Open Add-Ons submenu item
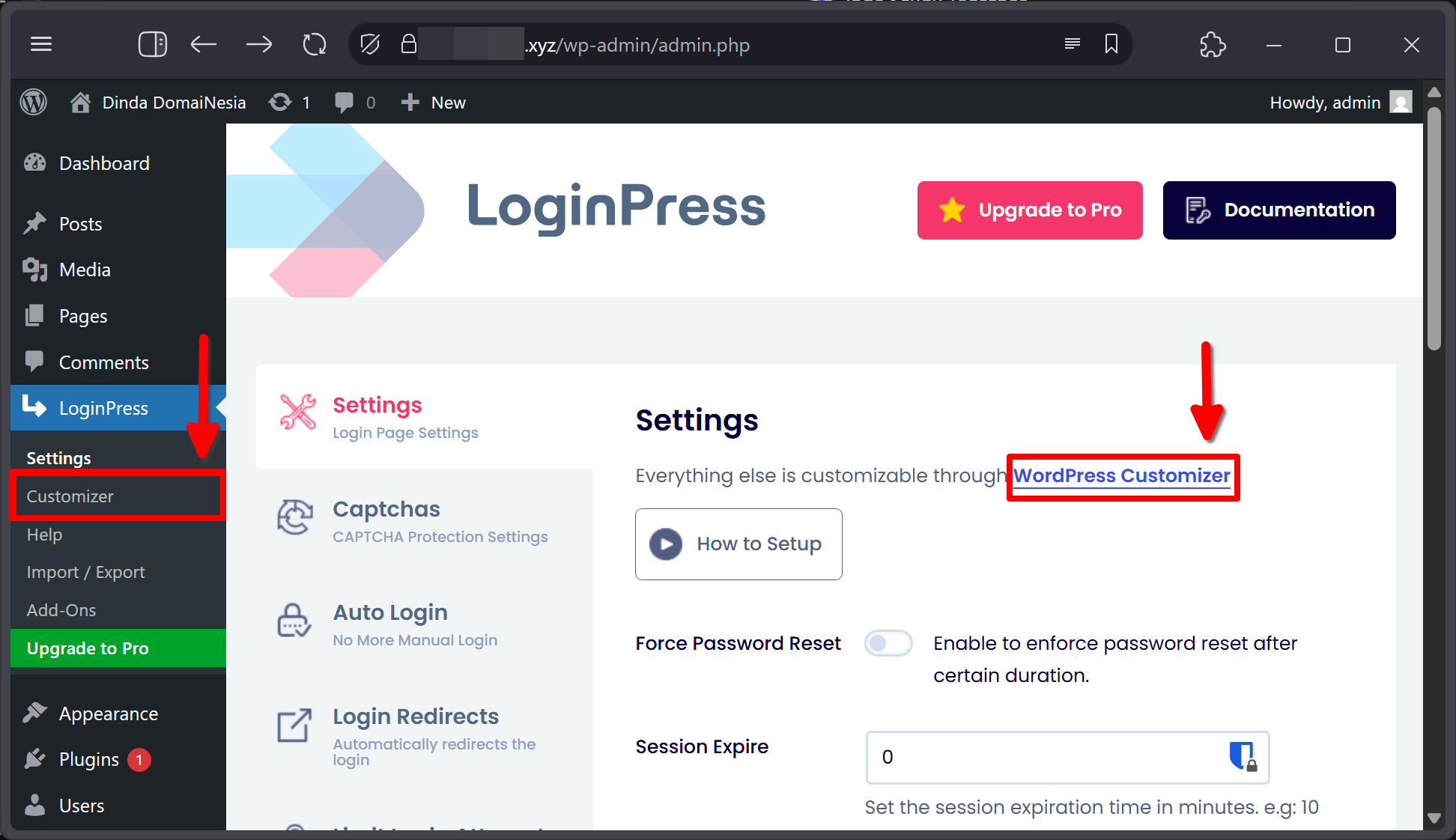The width and height of the screenshot is (1456, 840). pos(61,610)
